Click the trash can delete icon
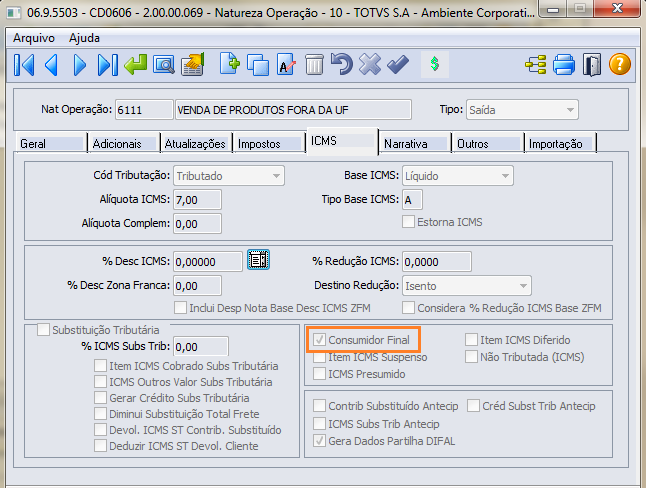646x488 pixels. coord(314,65)
